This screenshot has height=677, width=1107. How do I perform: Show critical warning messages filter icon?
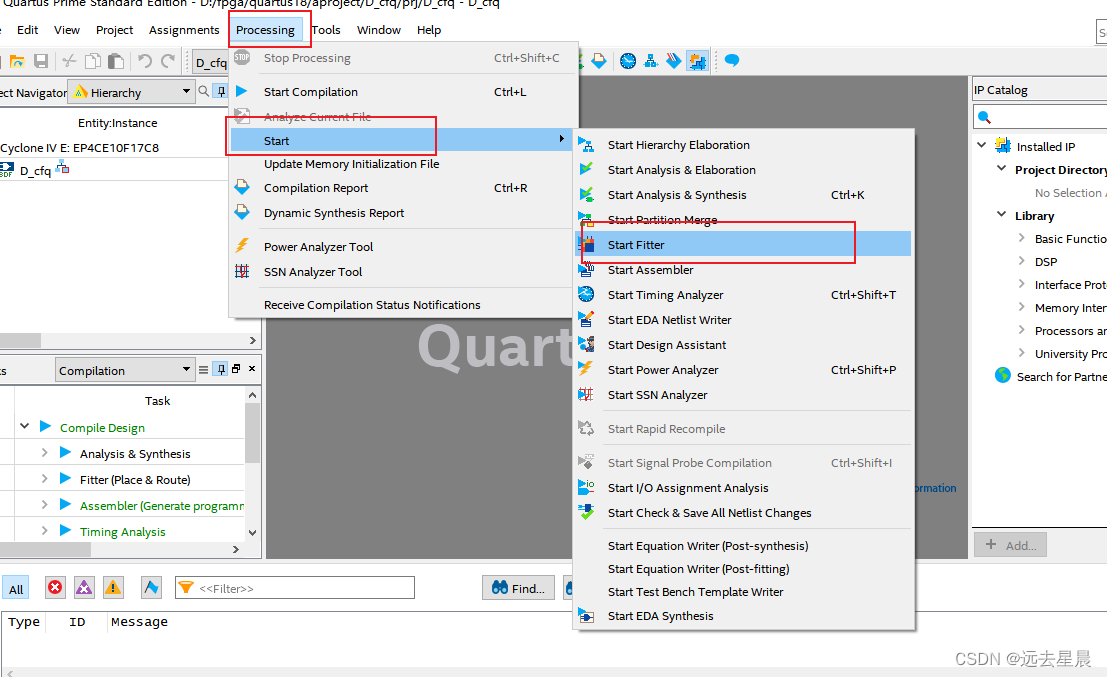(x=84, y=587)
